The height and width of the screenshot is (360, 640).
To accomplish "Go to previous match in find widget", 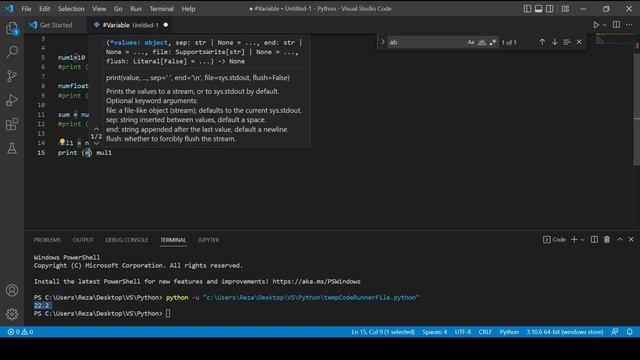I will pos(542,42).
